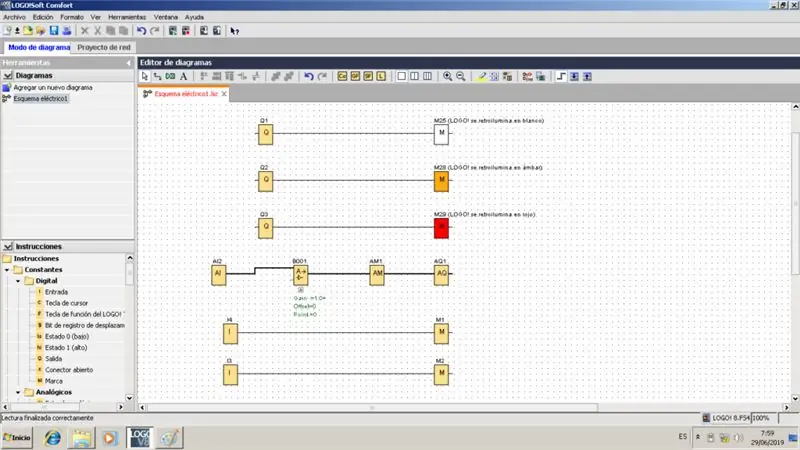This screenshot has width=800, height=450.
Task: Collapse the Herramientas panel arrow
Action: 129,63
